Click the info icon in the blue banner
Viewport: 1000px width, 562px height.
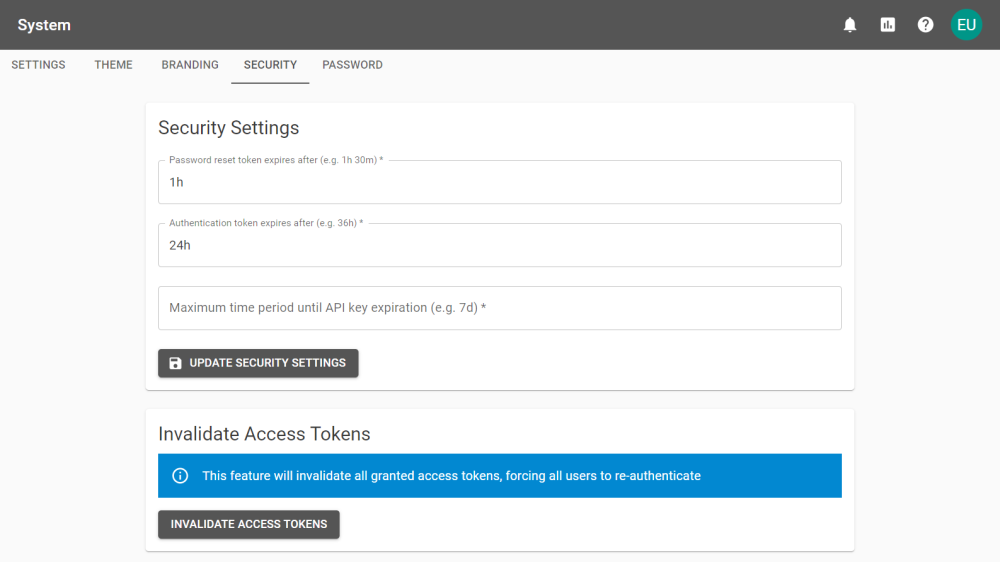point(180,476)
